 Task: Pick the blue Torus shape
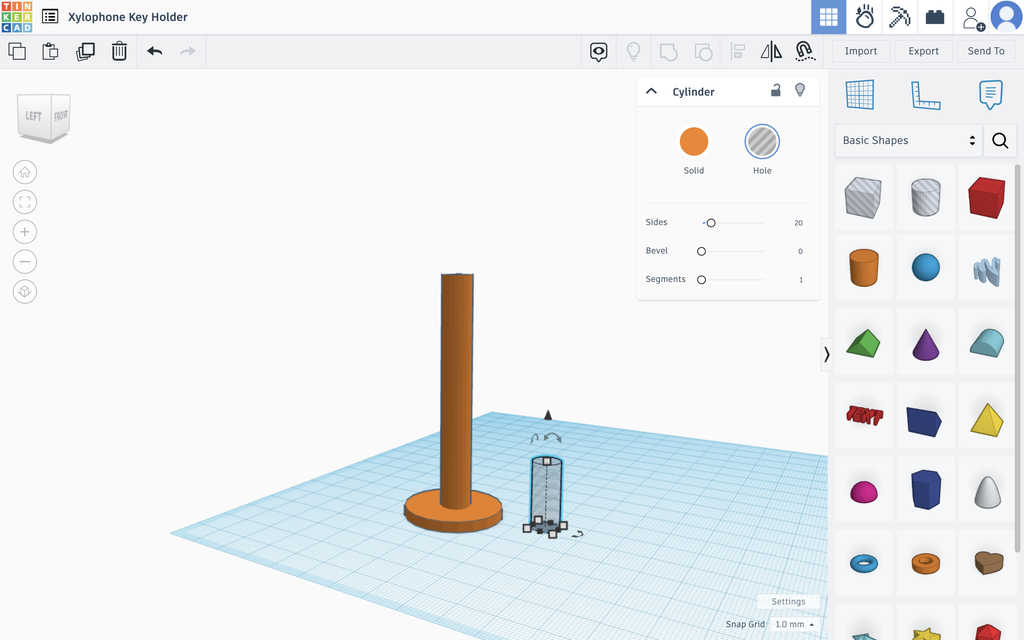click(863, 563)
